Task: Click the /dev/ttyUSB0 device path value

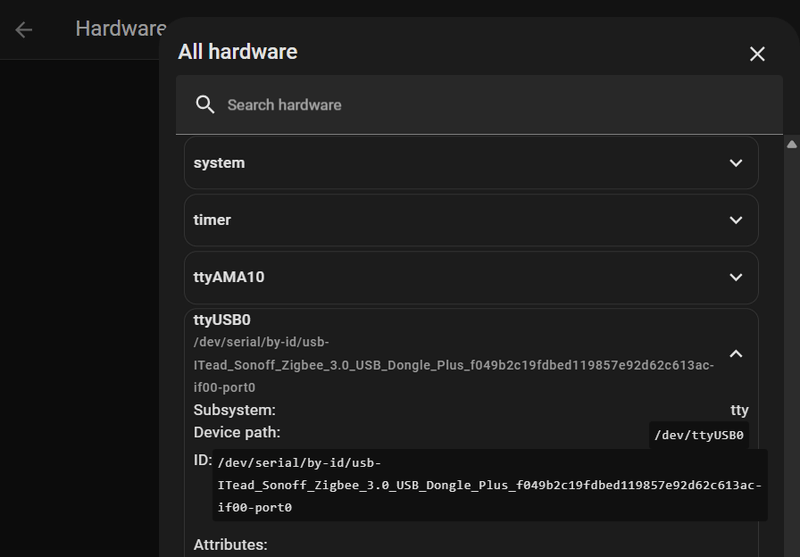Action: [x=699, y=435]
